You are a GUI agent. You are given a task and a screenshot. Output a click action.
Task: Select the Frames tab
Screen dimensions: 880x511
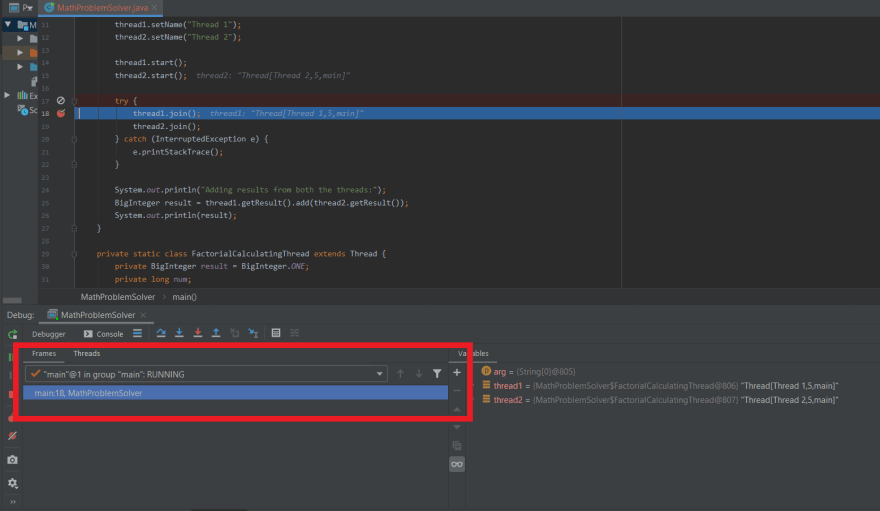44,353
